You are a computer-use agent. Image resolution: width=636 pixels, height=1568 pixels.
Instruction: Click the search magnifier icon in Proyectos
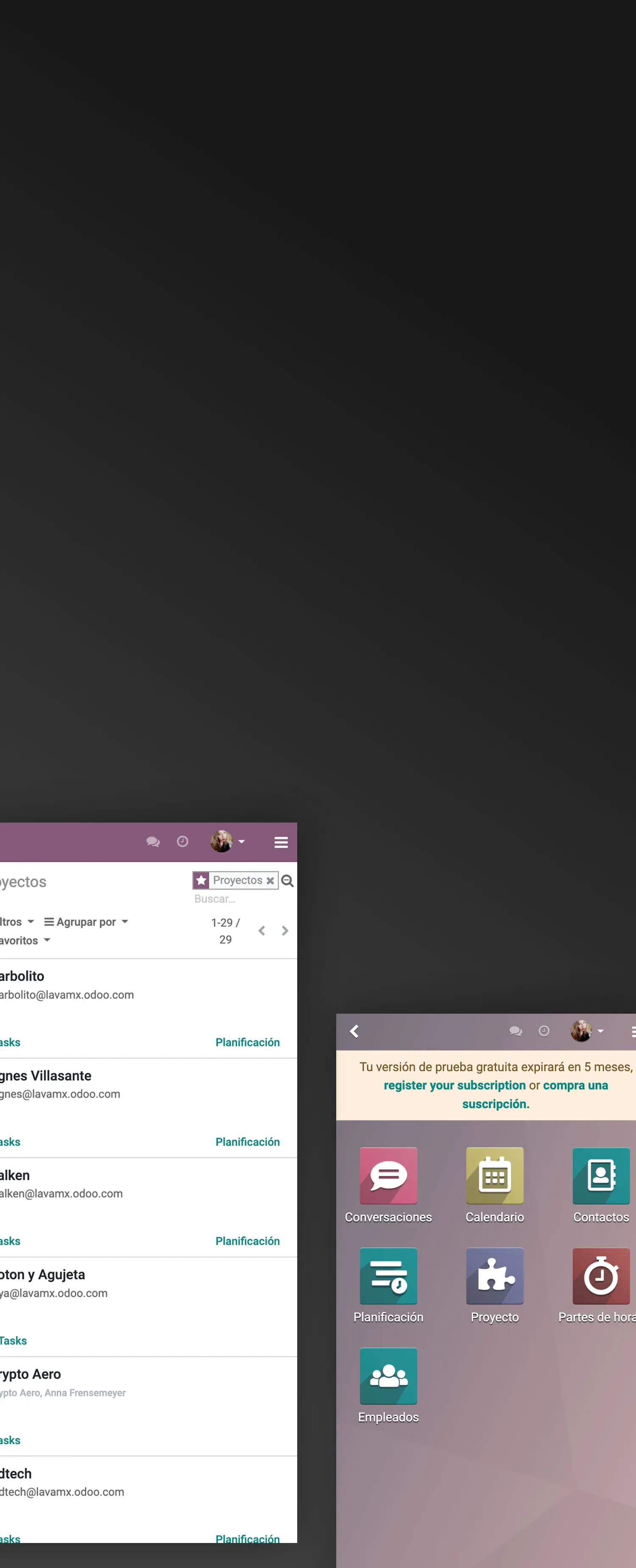click(x=287, y=881)
